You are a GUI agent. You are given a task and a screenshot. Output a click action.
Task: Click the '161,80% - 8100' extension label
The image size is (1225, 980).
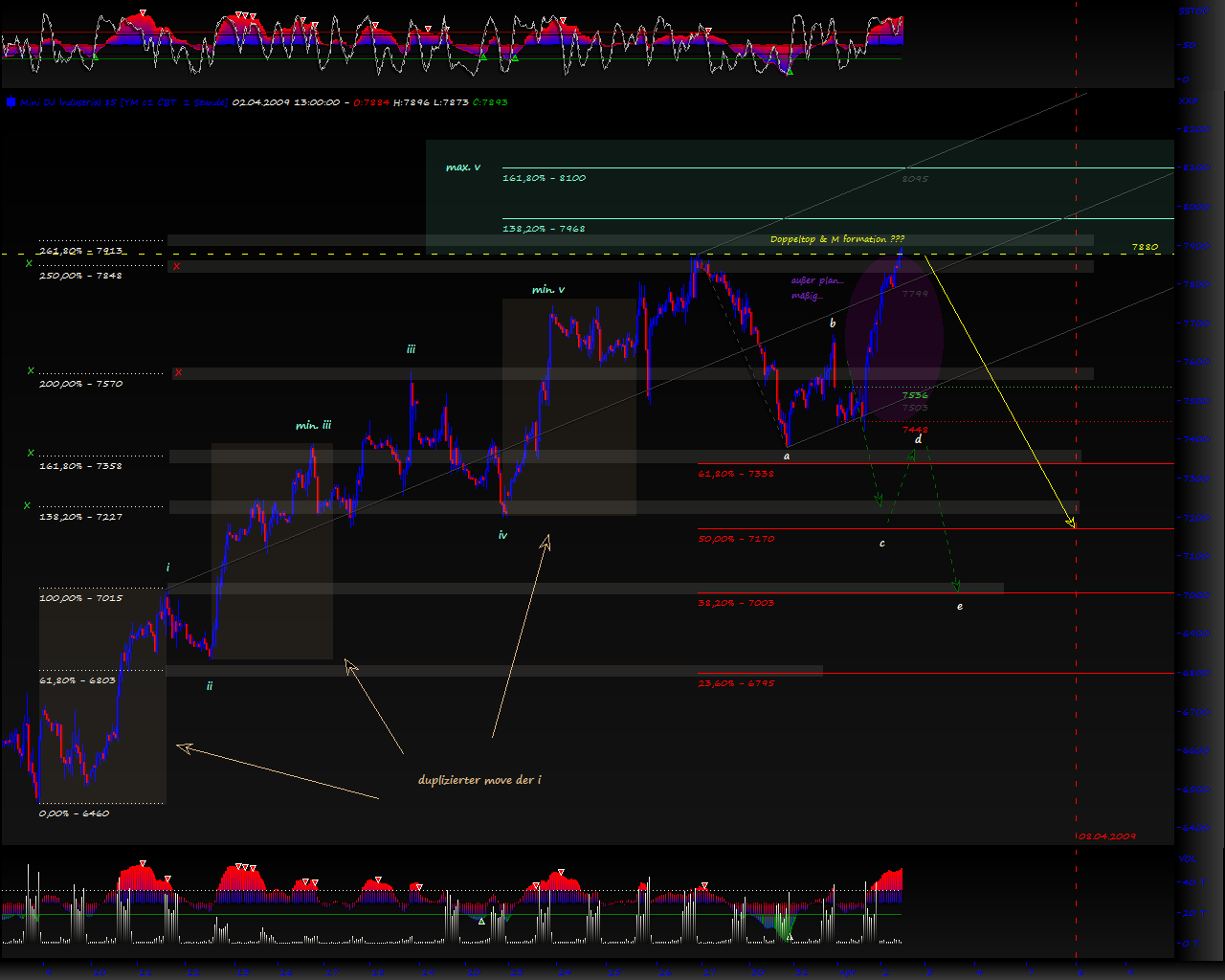pyautogui.click(x=544, y=178)
